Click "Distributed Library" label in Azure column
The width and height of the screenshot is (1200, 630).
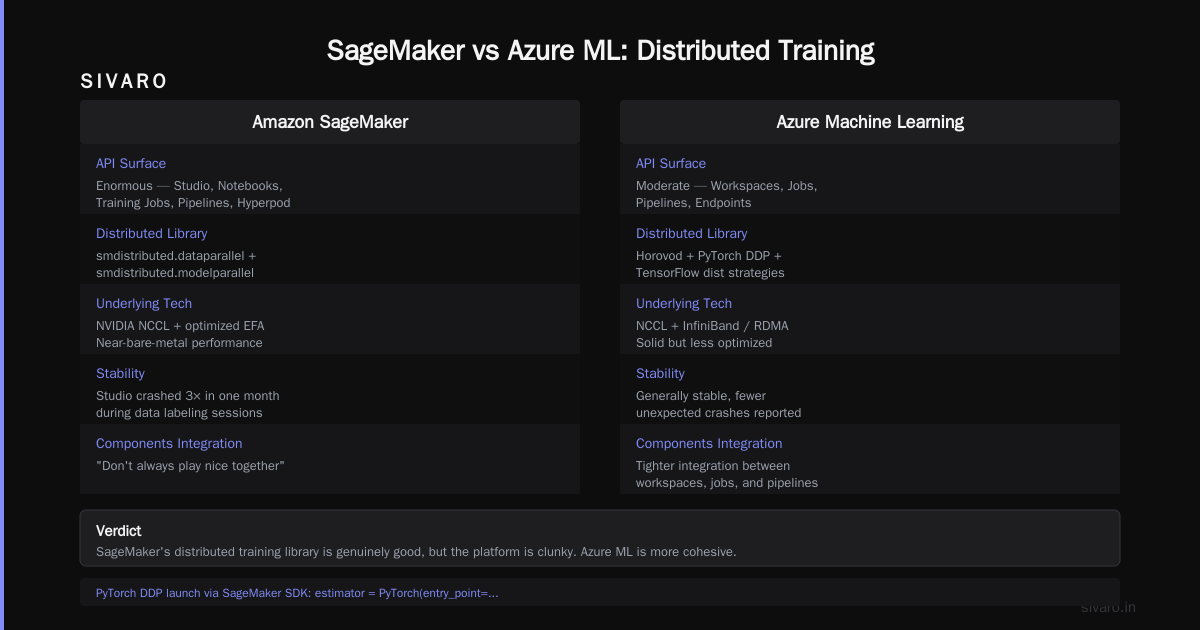(692, 233)
